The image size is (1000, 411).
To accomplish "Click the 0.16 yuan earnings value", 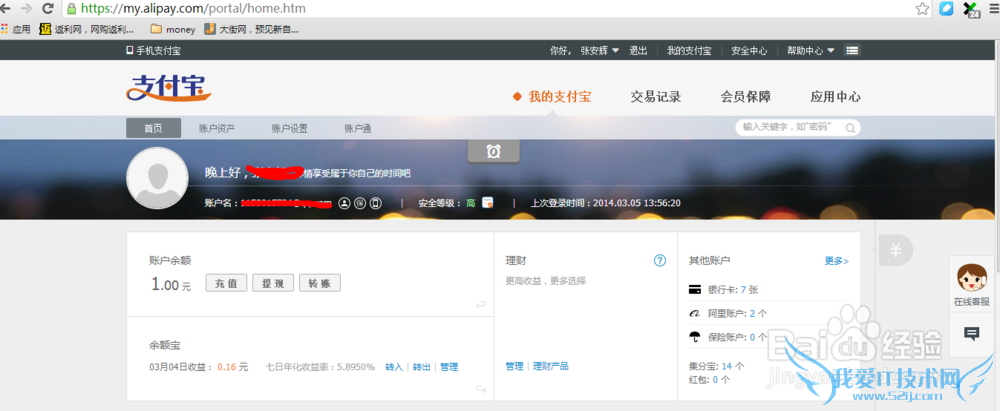I will [x=226, y=367].
